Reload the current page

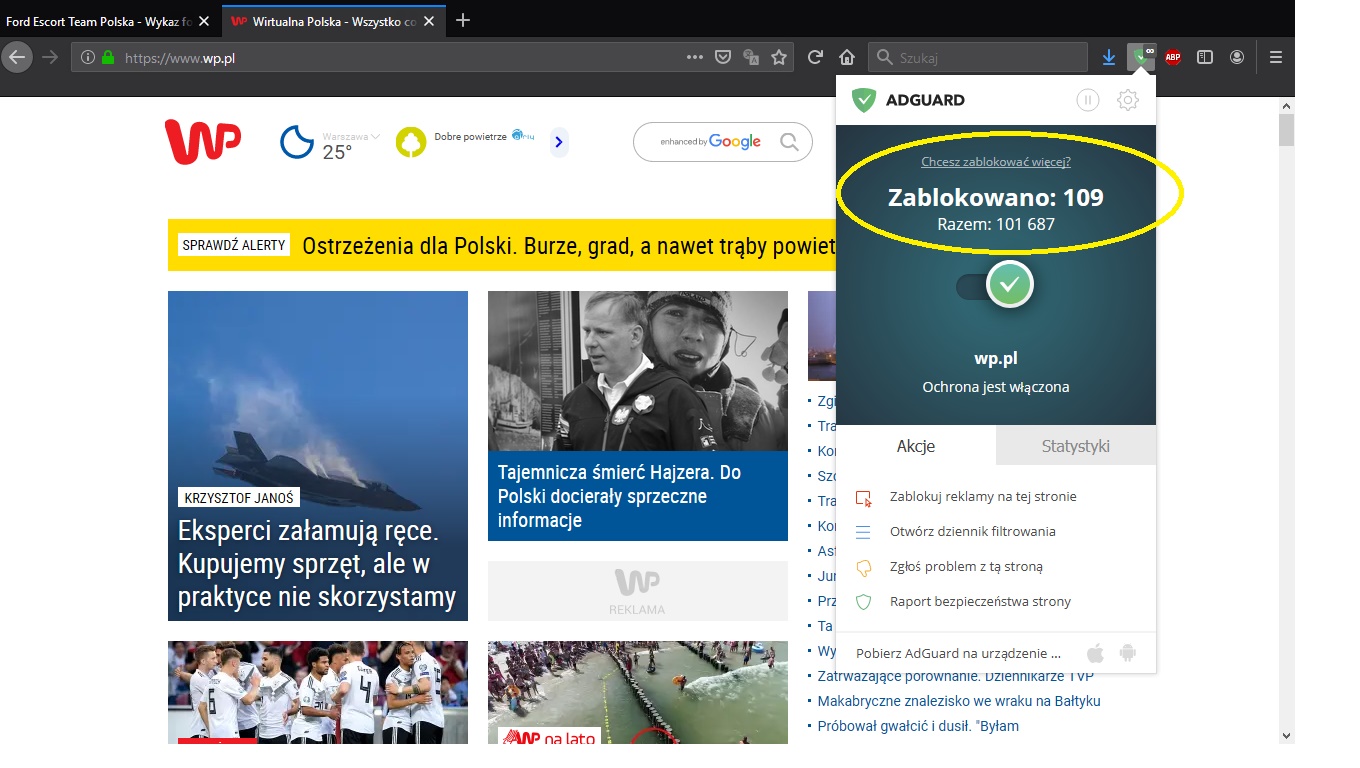(815, 58)
